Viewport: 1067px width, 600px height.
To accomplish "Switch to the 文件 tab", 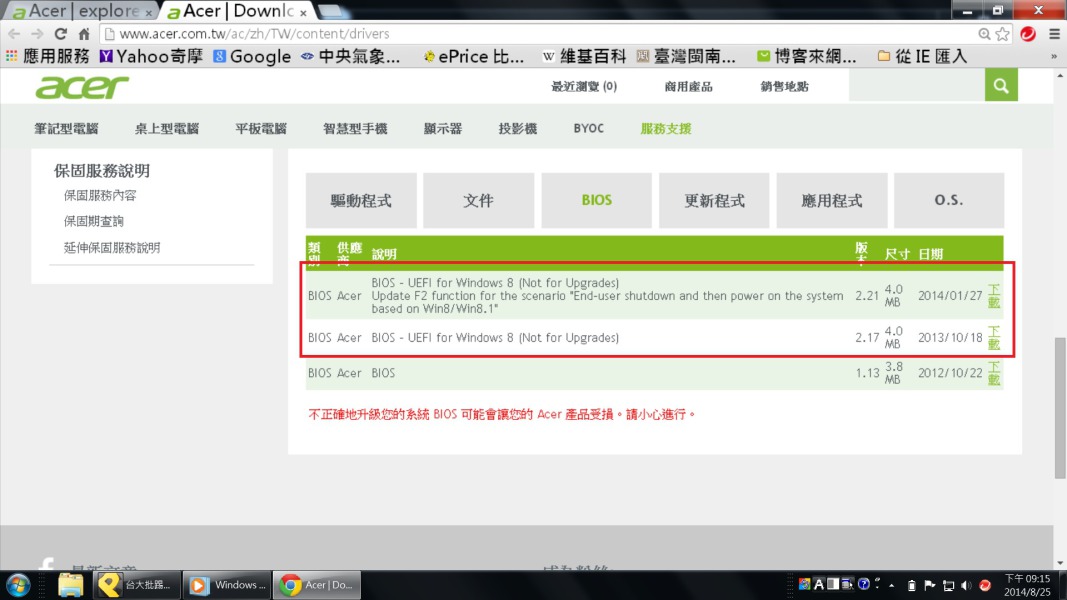I will pos(478,200).
